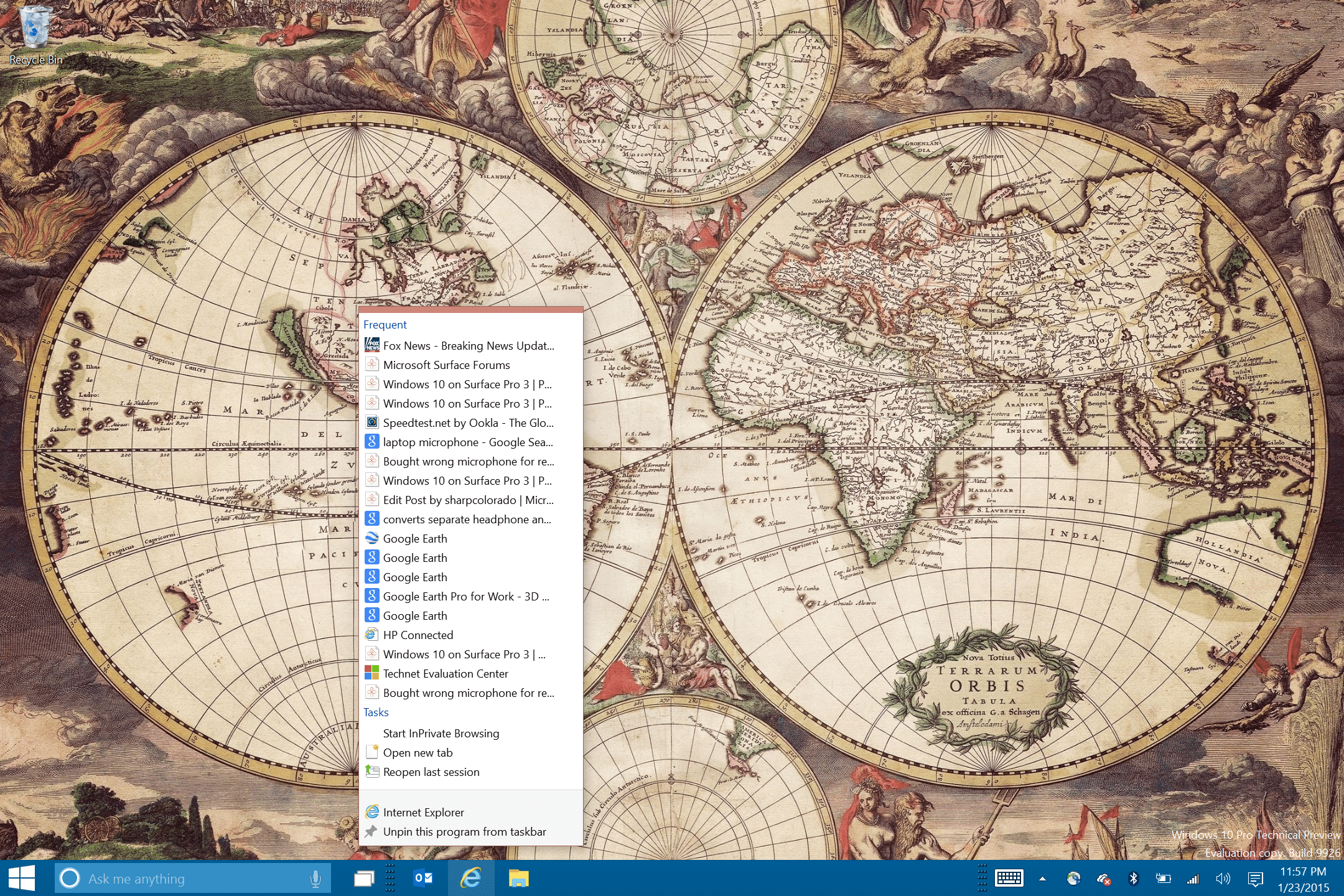Click the Fox News favicon

pos(371,345)
